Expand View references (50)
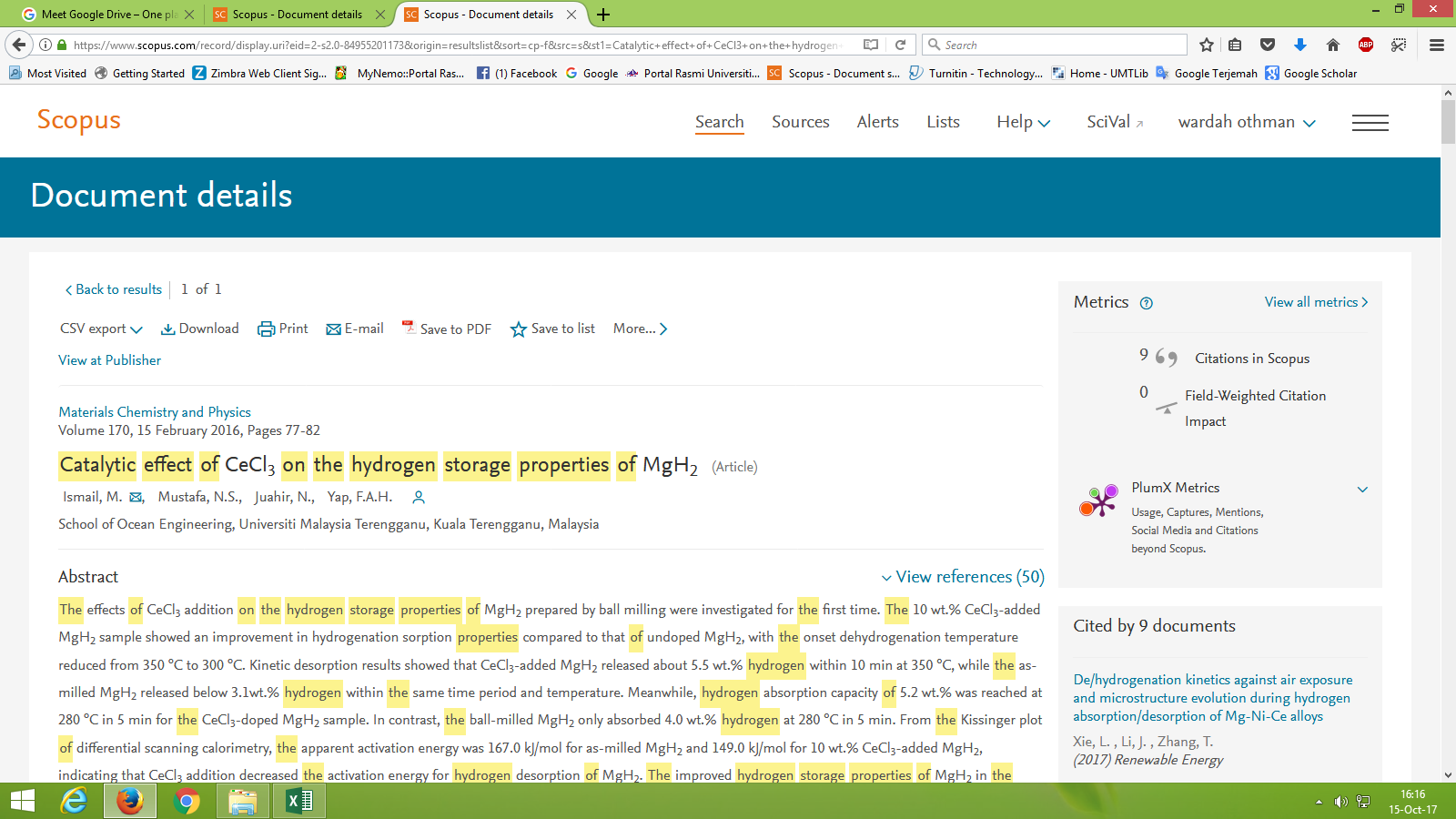The width and height of the screenshot is (1456, 819). (963, 577)
